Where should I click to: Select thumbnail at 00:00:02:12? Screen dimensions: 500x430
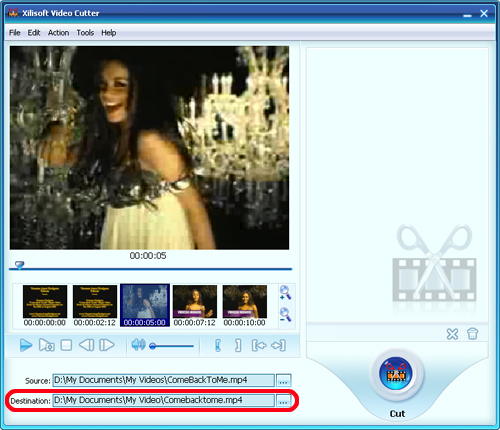(x=95, y=305)
